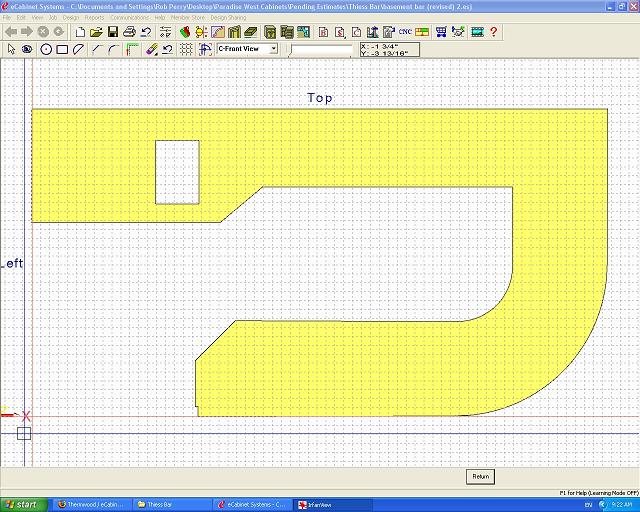Click the Return button
The image size is (640, 512).
[x=480, y=476]
